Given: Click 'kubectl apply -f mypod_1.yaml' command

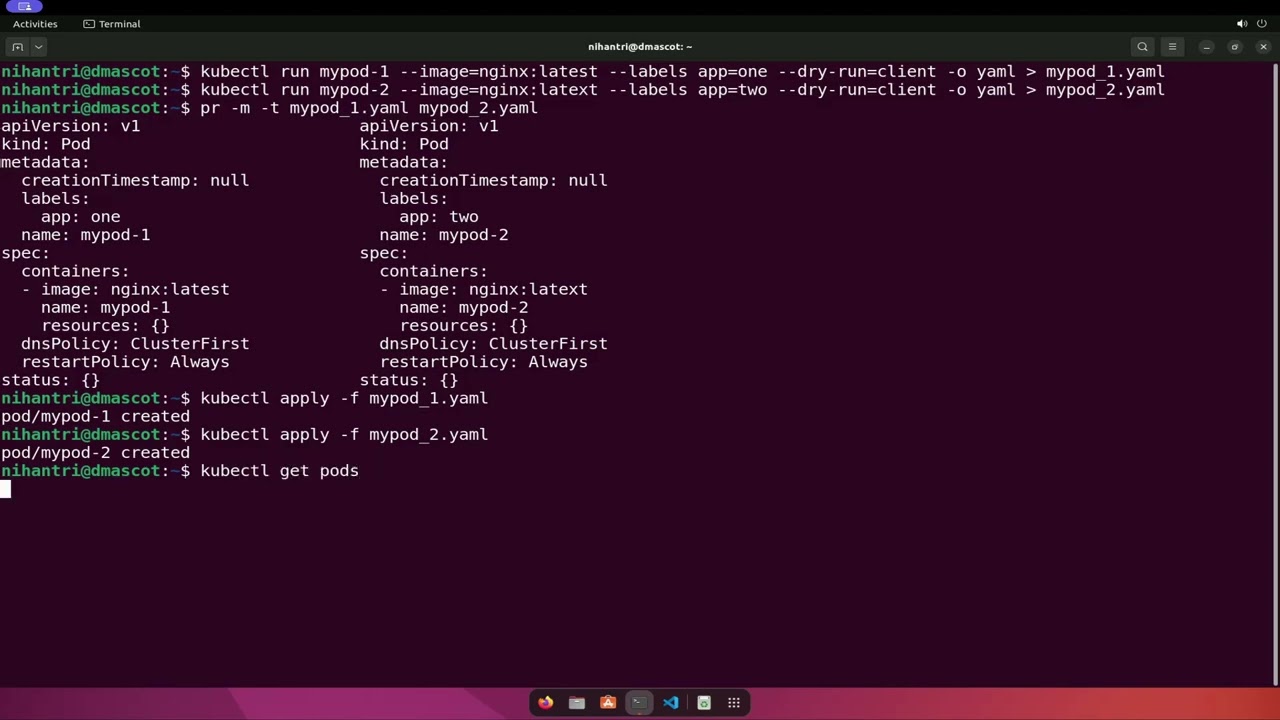Looking at the screenshot, I should coord(344,398).
